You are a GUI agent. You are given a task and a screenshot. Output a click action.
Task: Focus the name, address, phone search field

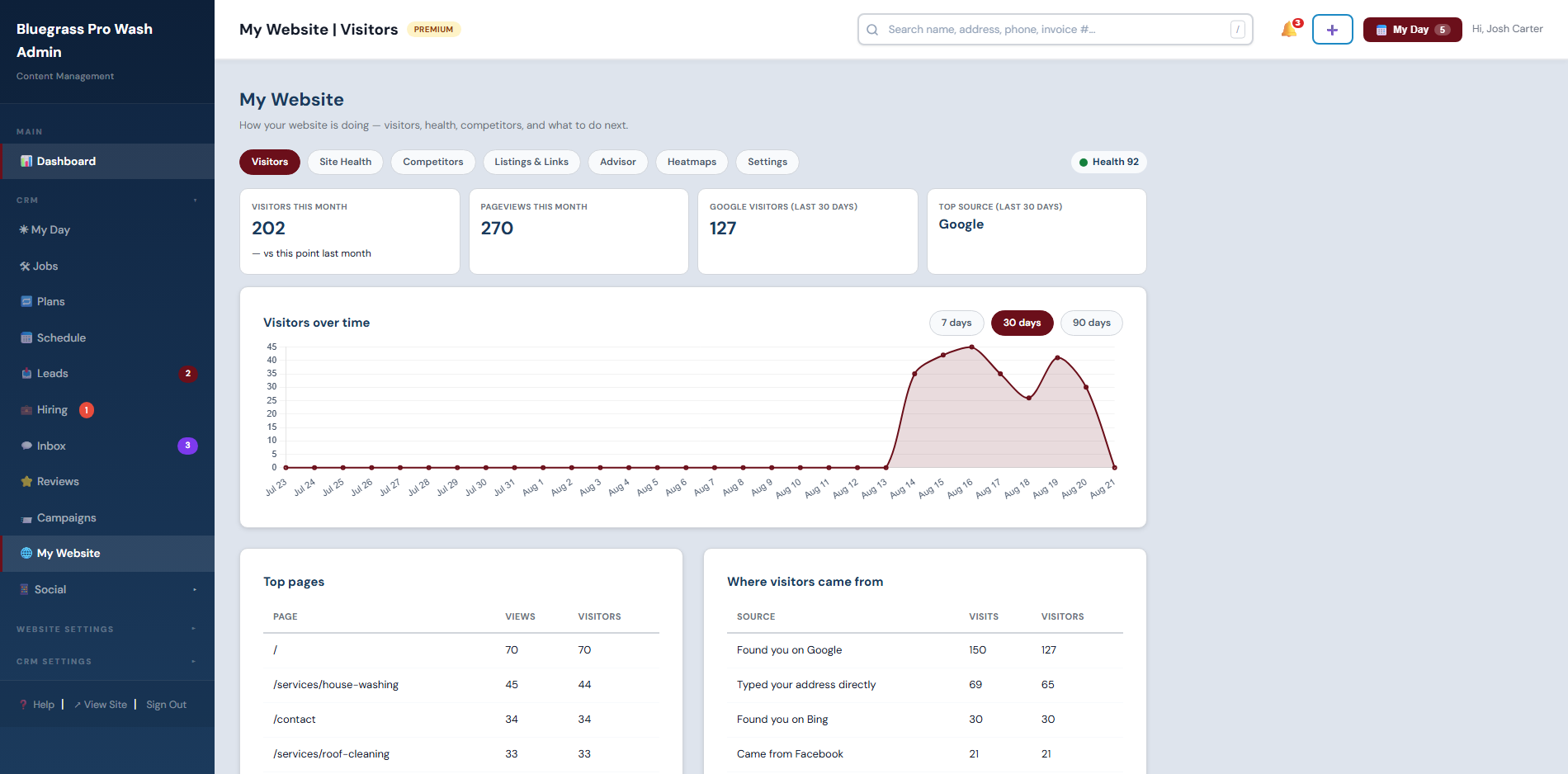click(1056, 30)
